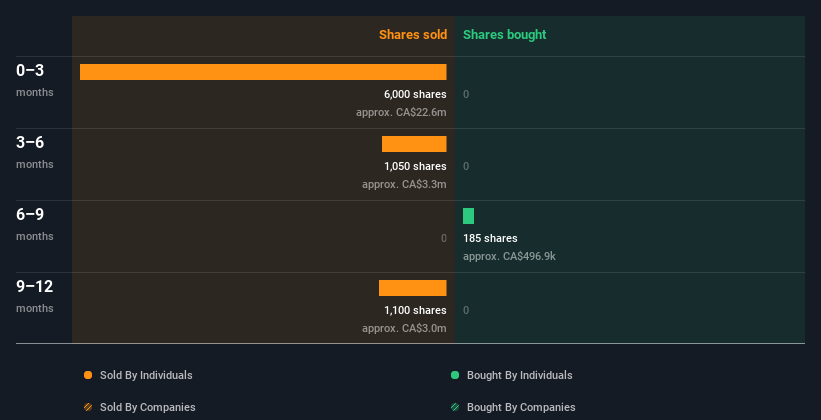Click the orange 3–6 months sold bar
The width and height of the screenshot is (821, 420).
(x=414, y=144)
